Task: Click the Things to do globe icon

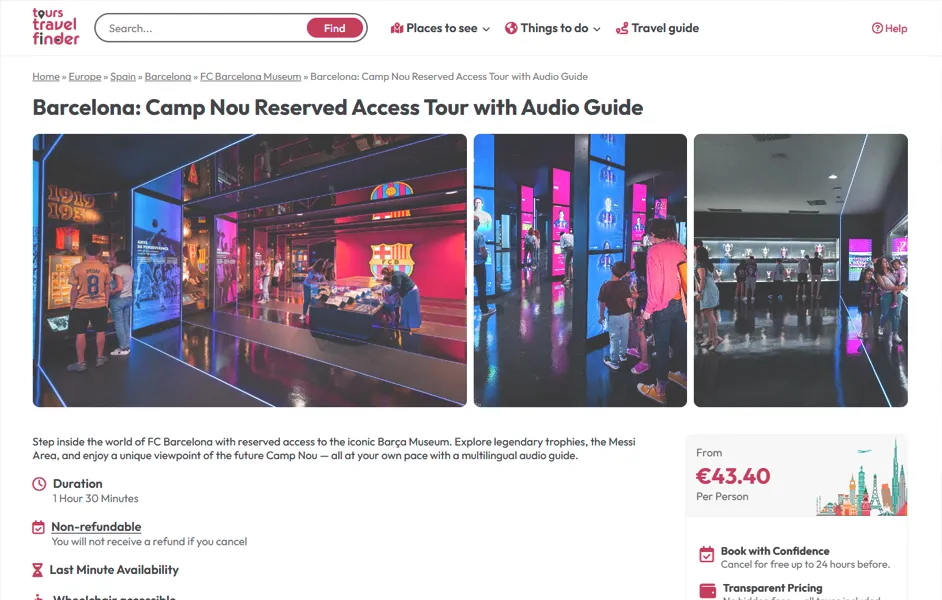Action: (511, 28)
